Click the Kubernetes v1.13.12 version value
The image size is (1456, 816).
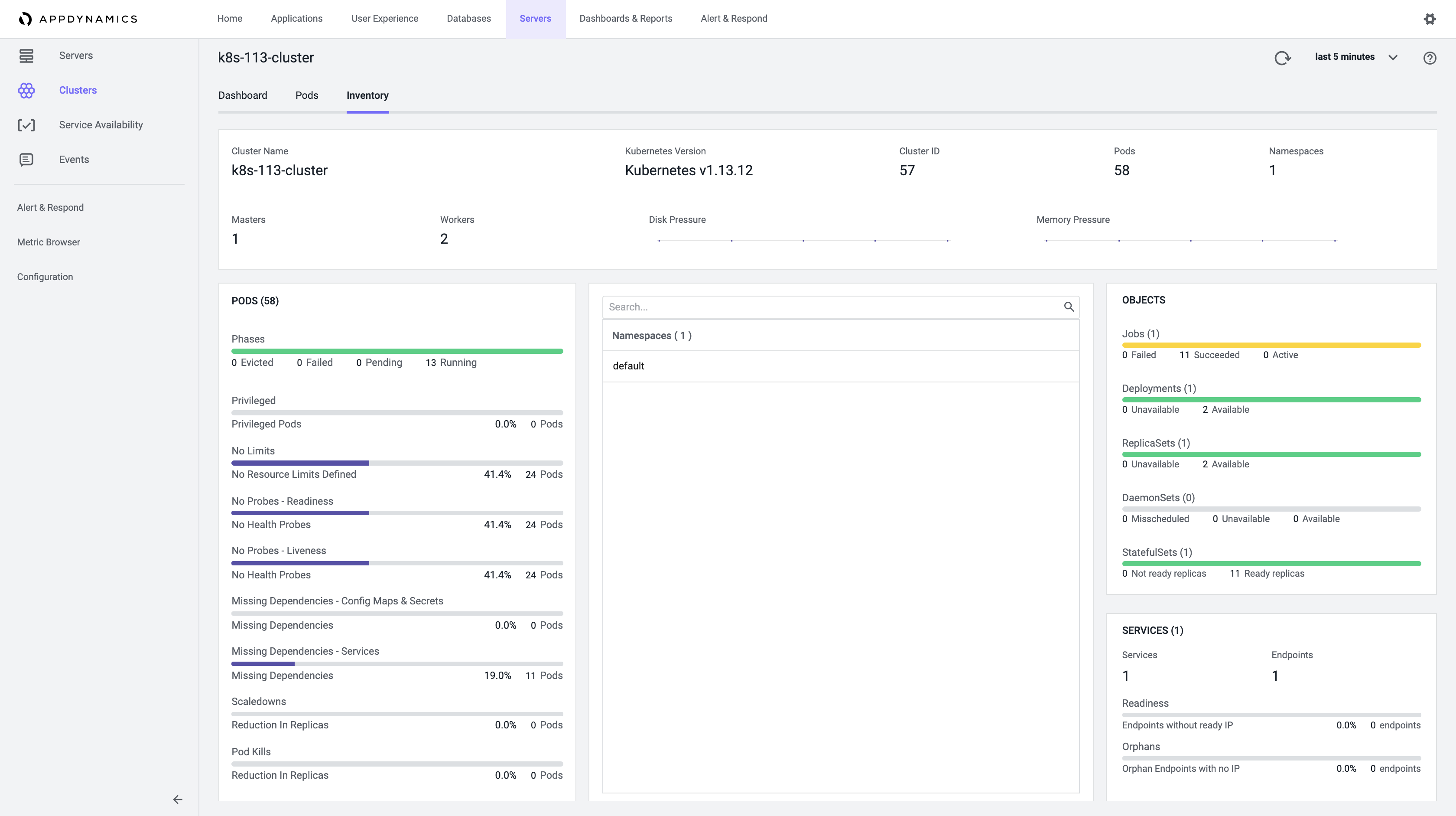coord(689,170)
